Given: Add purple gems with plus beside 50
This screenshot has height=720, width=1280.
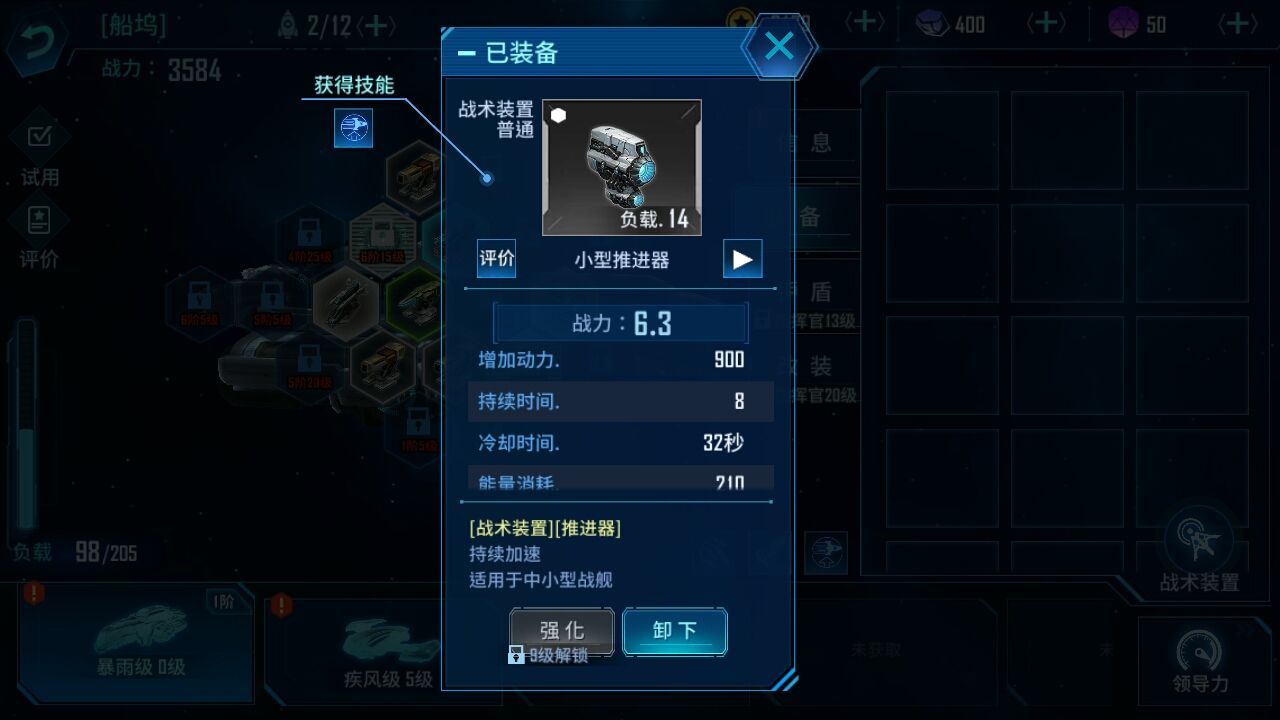Looking at the screenshot, I should [x=1237, y=23].
